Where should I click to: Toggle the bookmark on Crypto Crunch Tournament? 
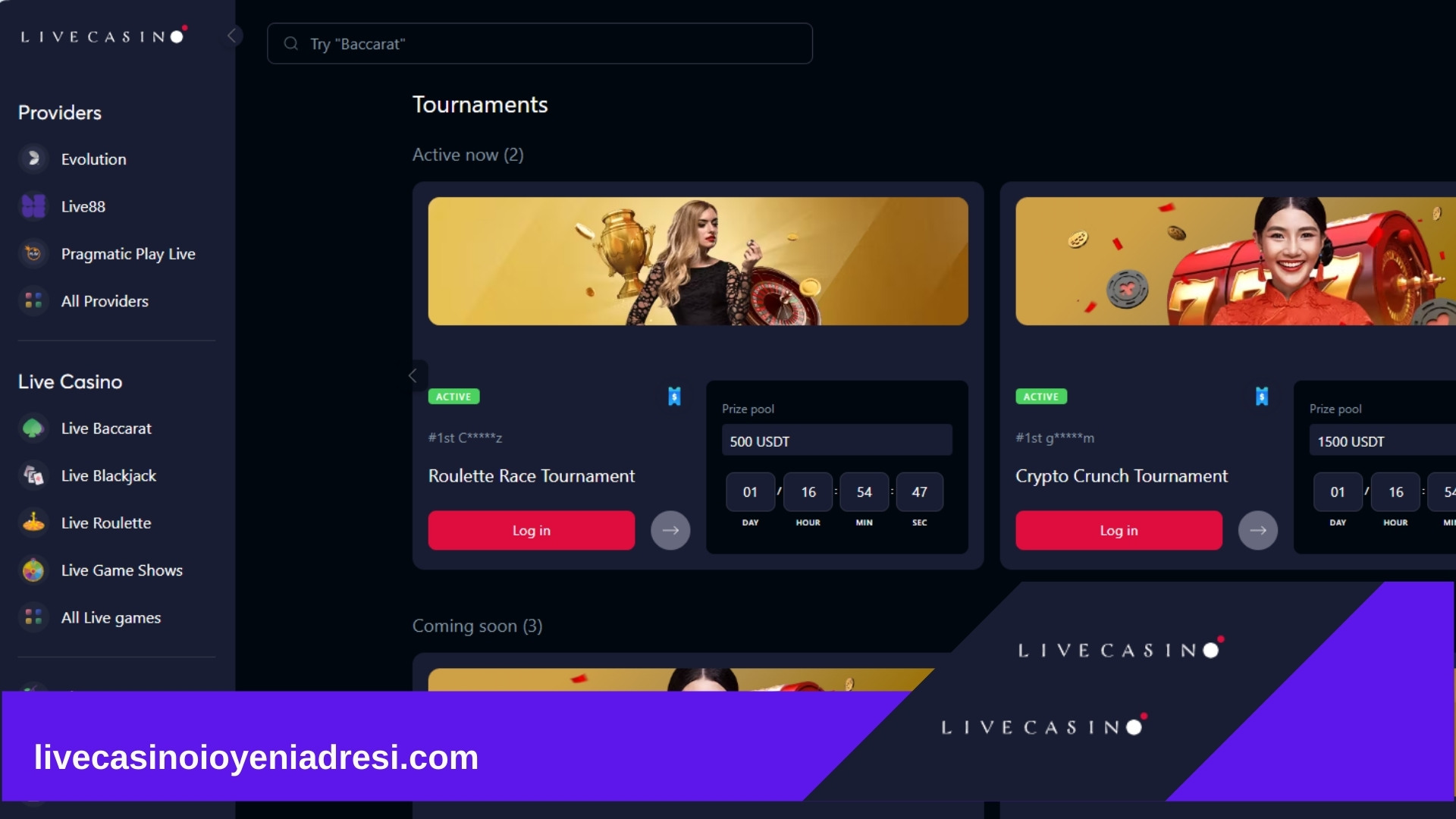[1261, 396]
